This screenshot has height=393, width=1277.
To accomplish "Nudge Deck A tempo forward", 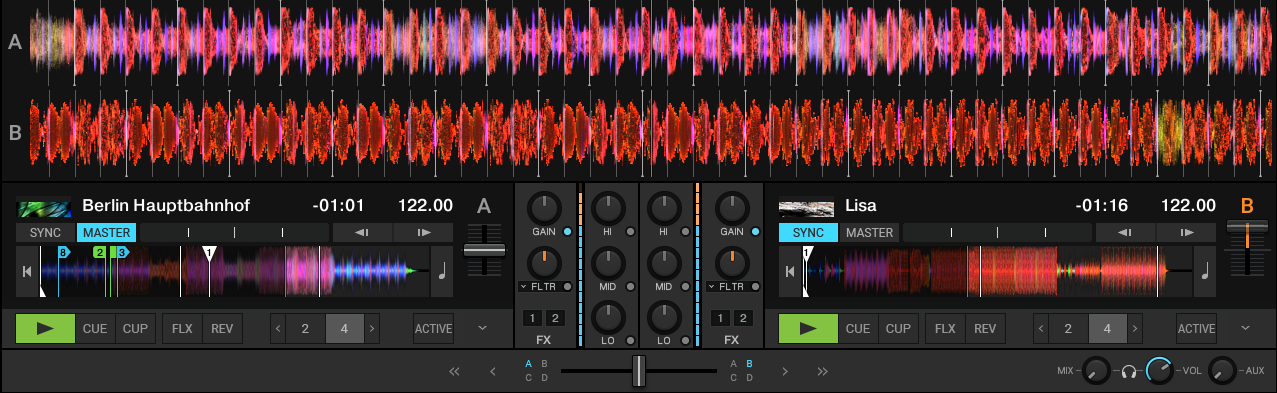I will click(x=424, y=233).
